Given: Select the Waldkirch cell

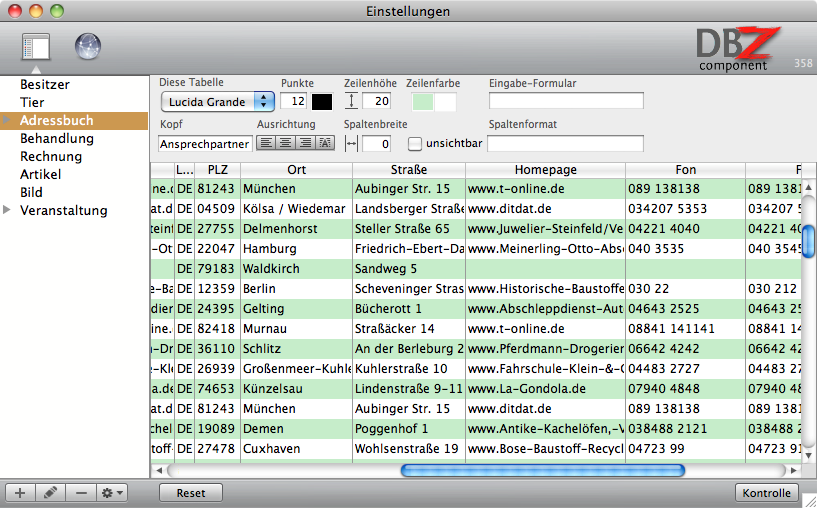Looking at the screenshot, I should (296, 269).
